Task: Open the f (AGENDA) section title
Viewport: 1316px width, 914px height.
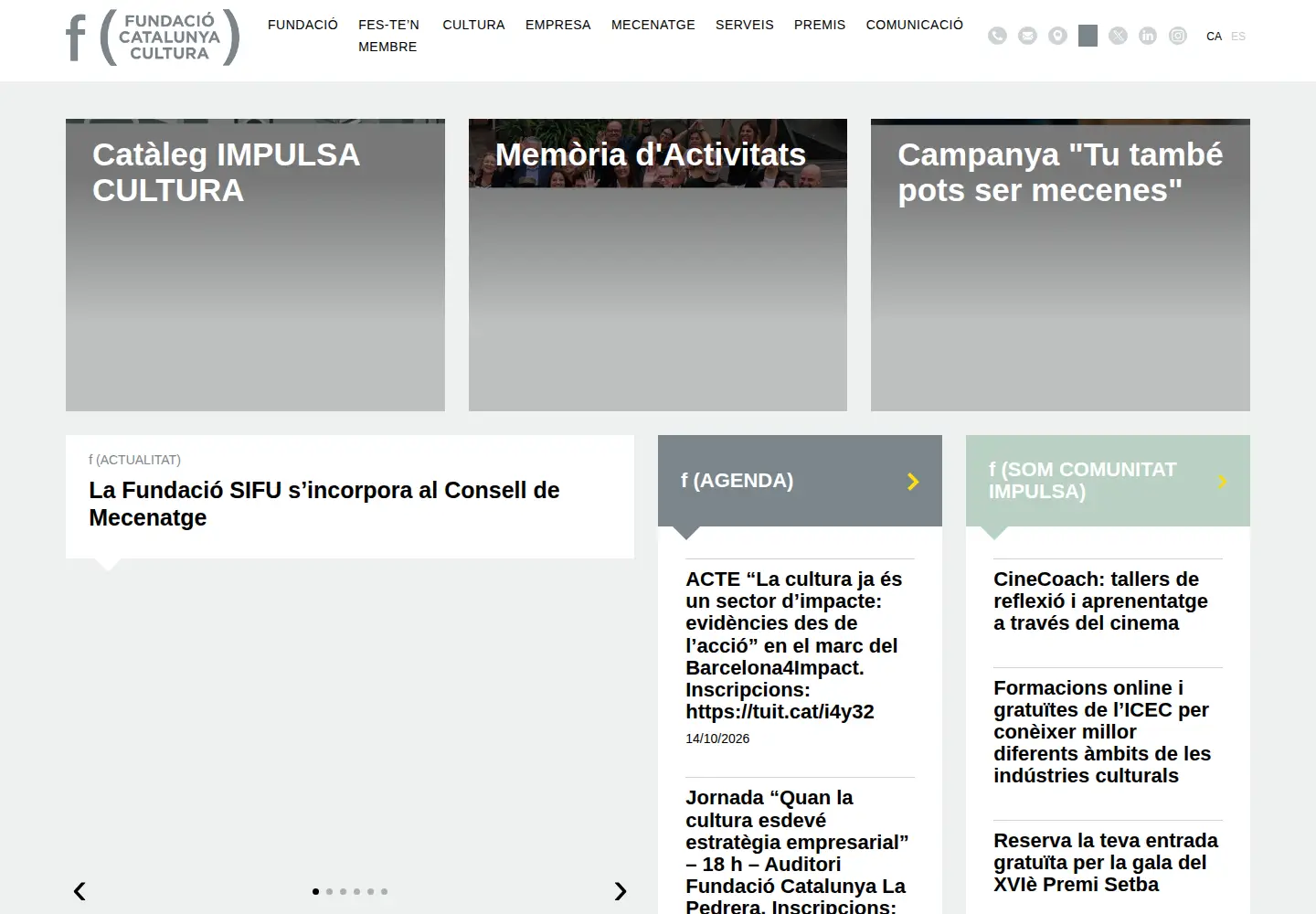Action: (737, 481)
